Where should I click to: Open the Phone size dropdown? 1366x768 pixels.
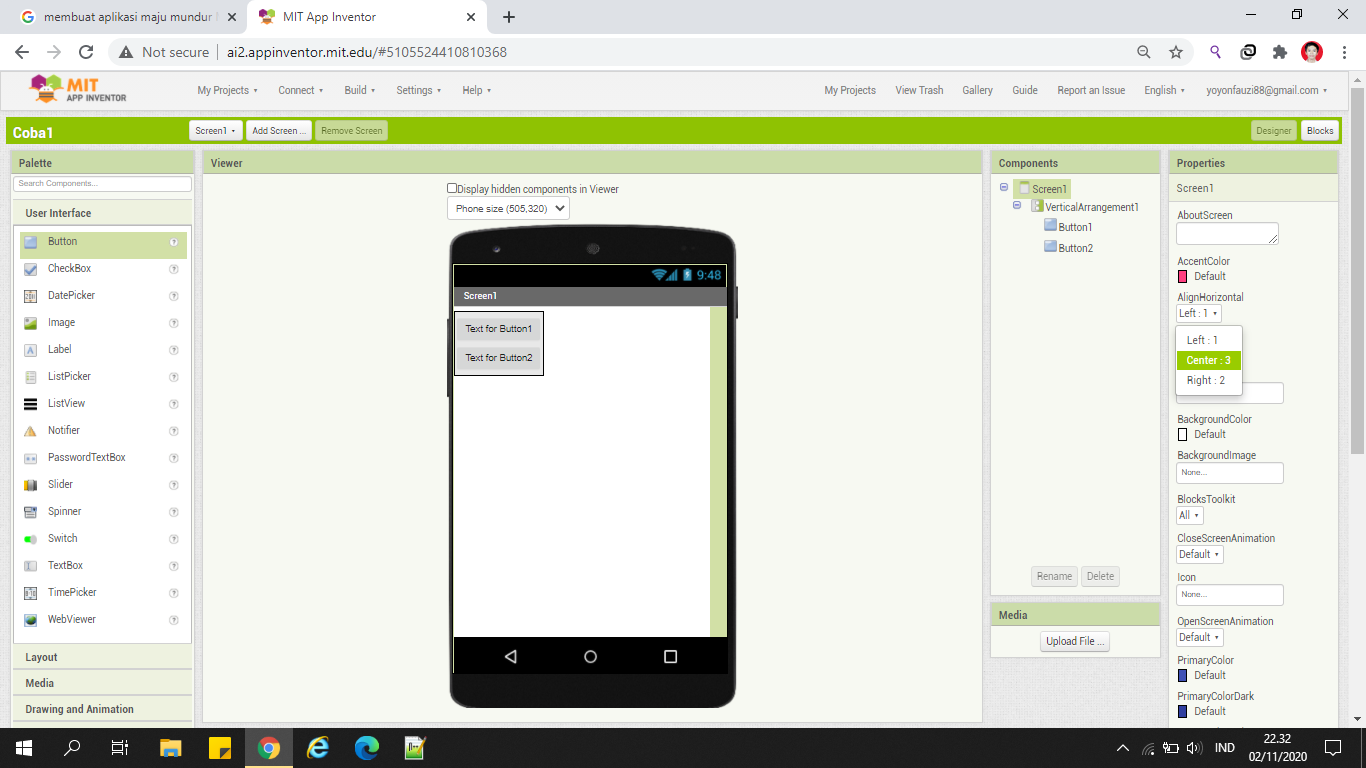[508, 209]
